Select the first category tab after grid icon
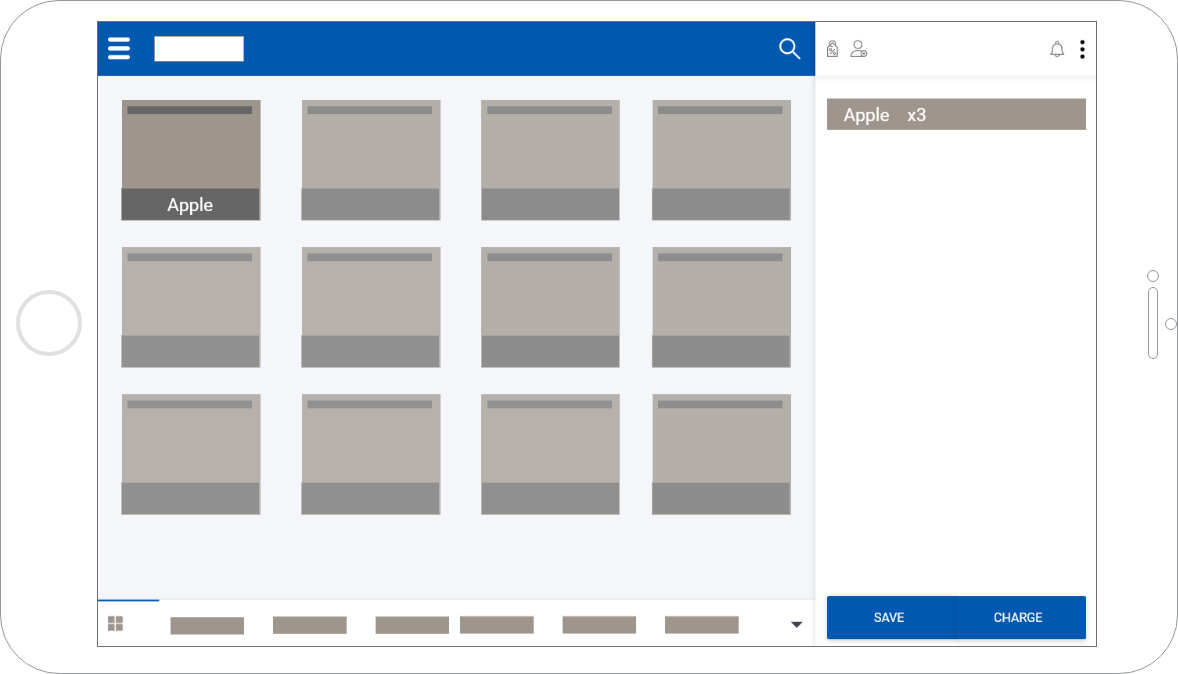The width and height of the screenshot is (1178, 674). [207, 625]
